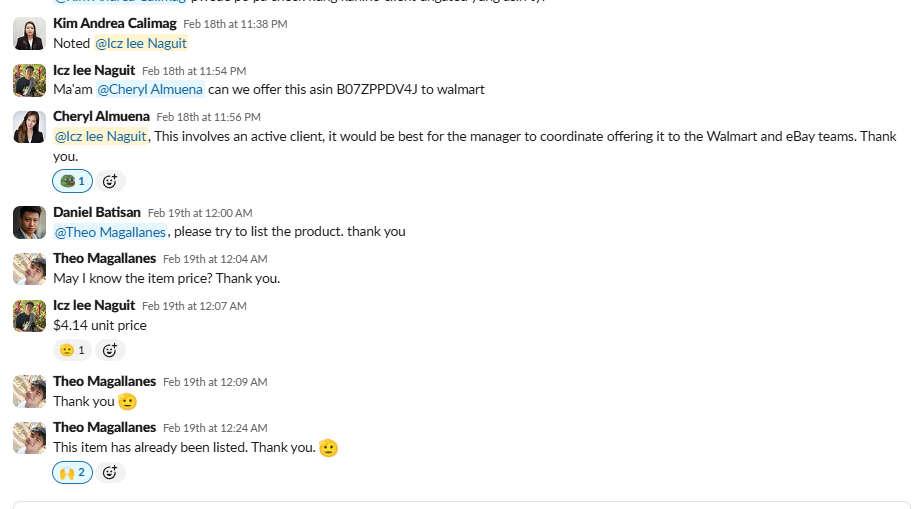Add a reaction to Cheryl Almuena's message

point(110,181)
